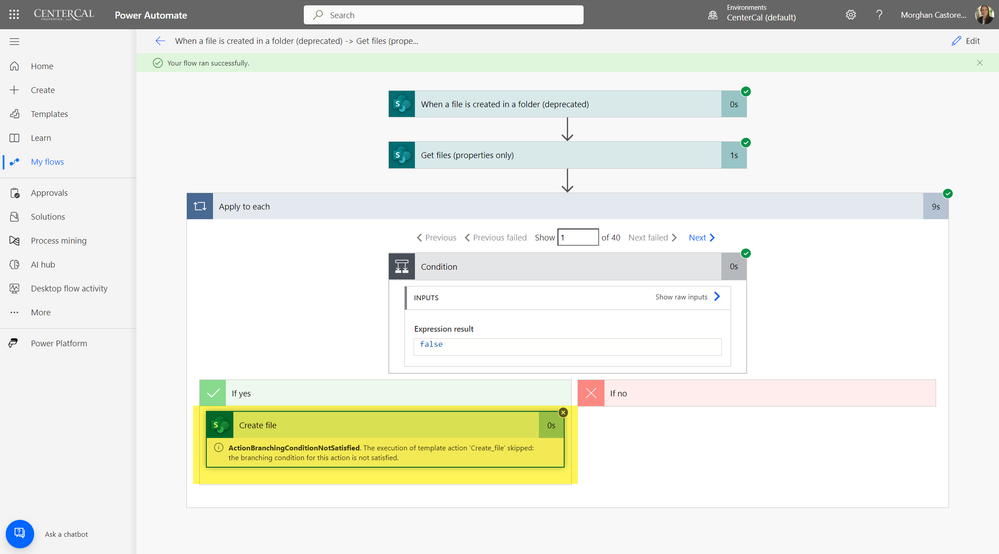Click the SharePoint icon on Get files step

[401, 155]
